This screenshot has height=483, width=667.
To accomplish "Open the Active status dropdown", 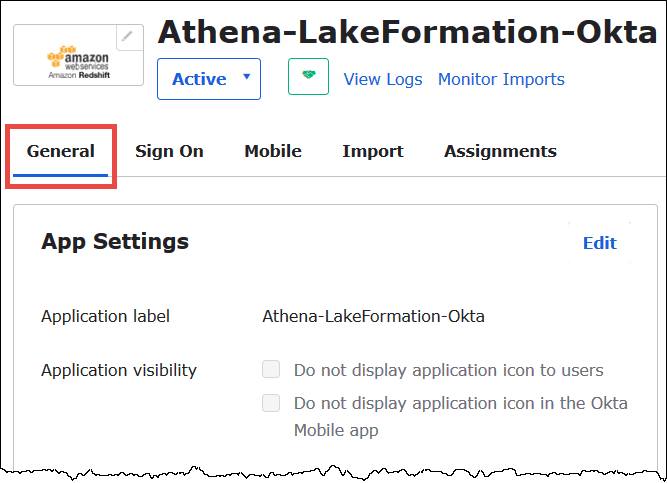I will (x=208, y=79).
